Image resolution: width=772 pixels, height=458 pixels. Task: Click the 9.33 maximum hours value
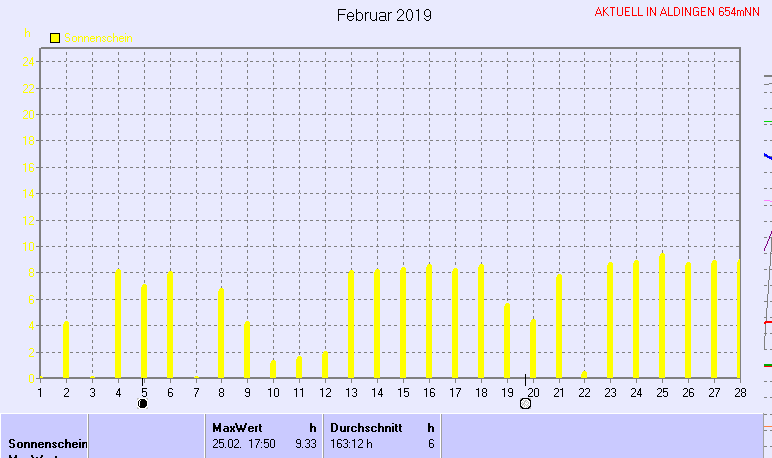tap(305, 443)
